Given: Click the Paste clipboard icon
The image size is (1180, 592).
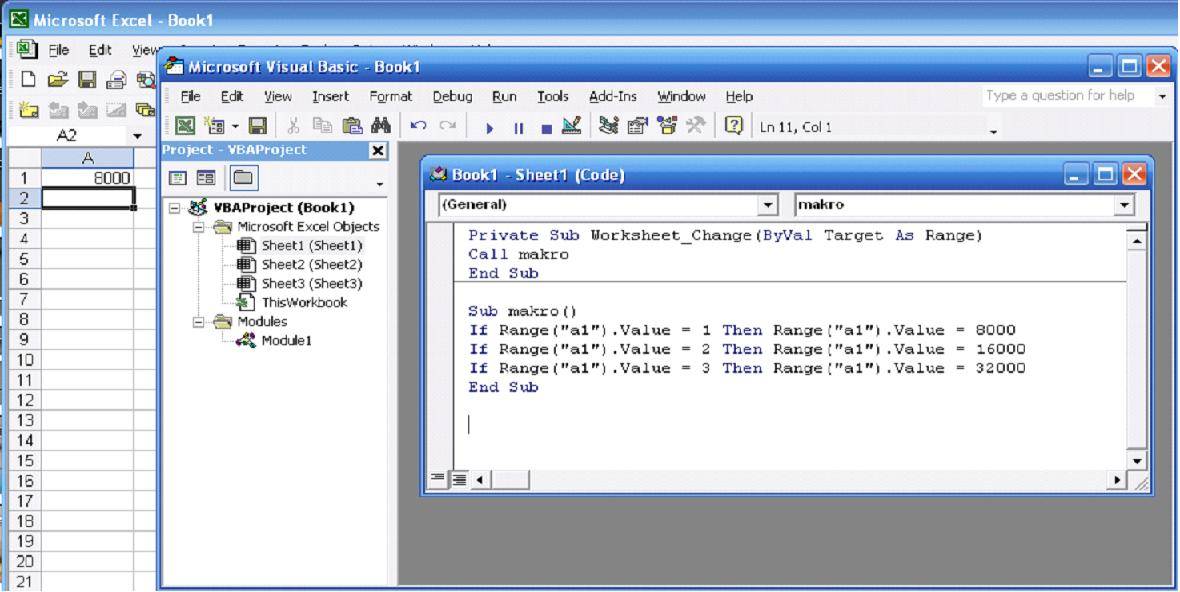Looking at the screenshot, I should point(351,126).
